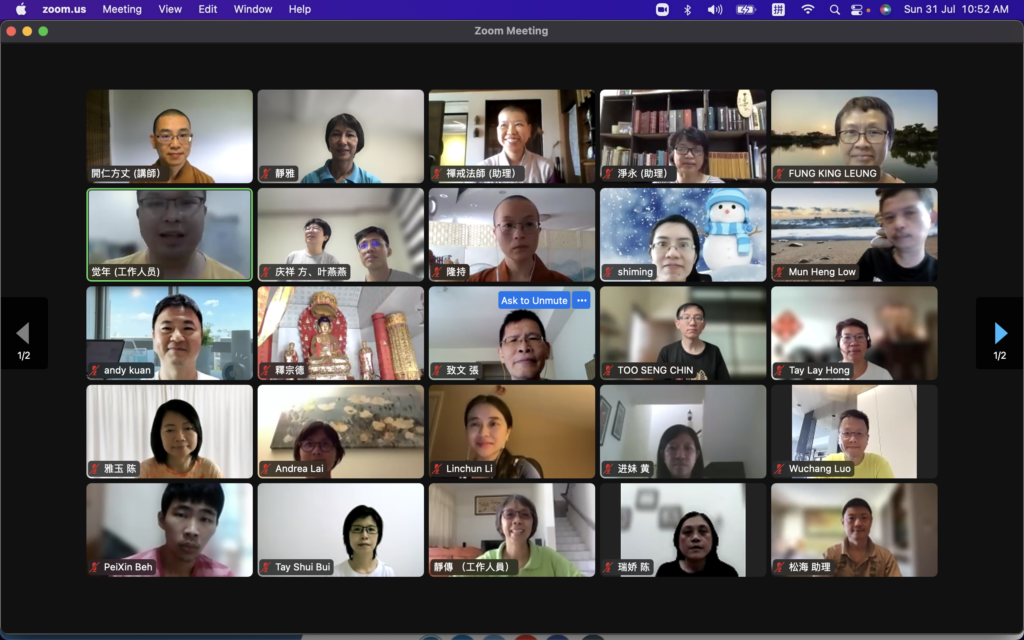Open the battery status icon

coord(746,9)
